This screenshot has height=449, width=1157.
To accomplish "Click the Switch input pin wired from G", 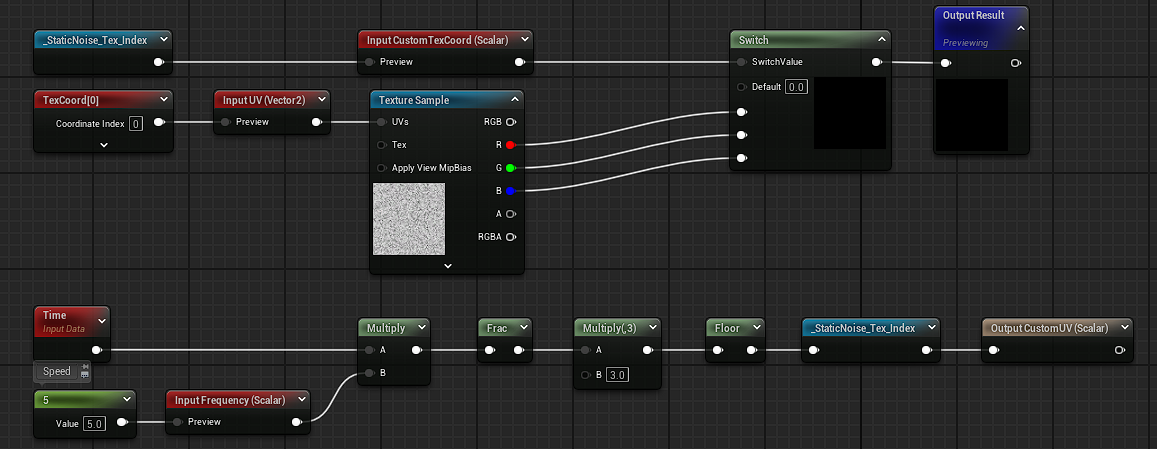I will pyautogui.click(x=742, y=135).
